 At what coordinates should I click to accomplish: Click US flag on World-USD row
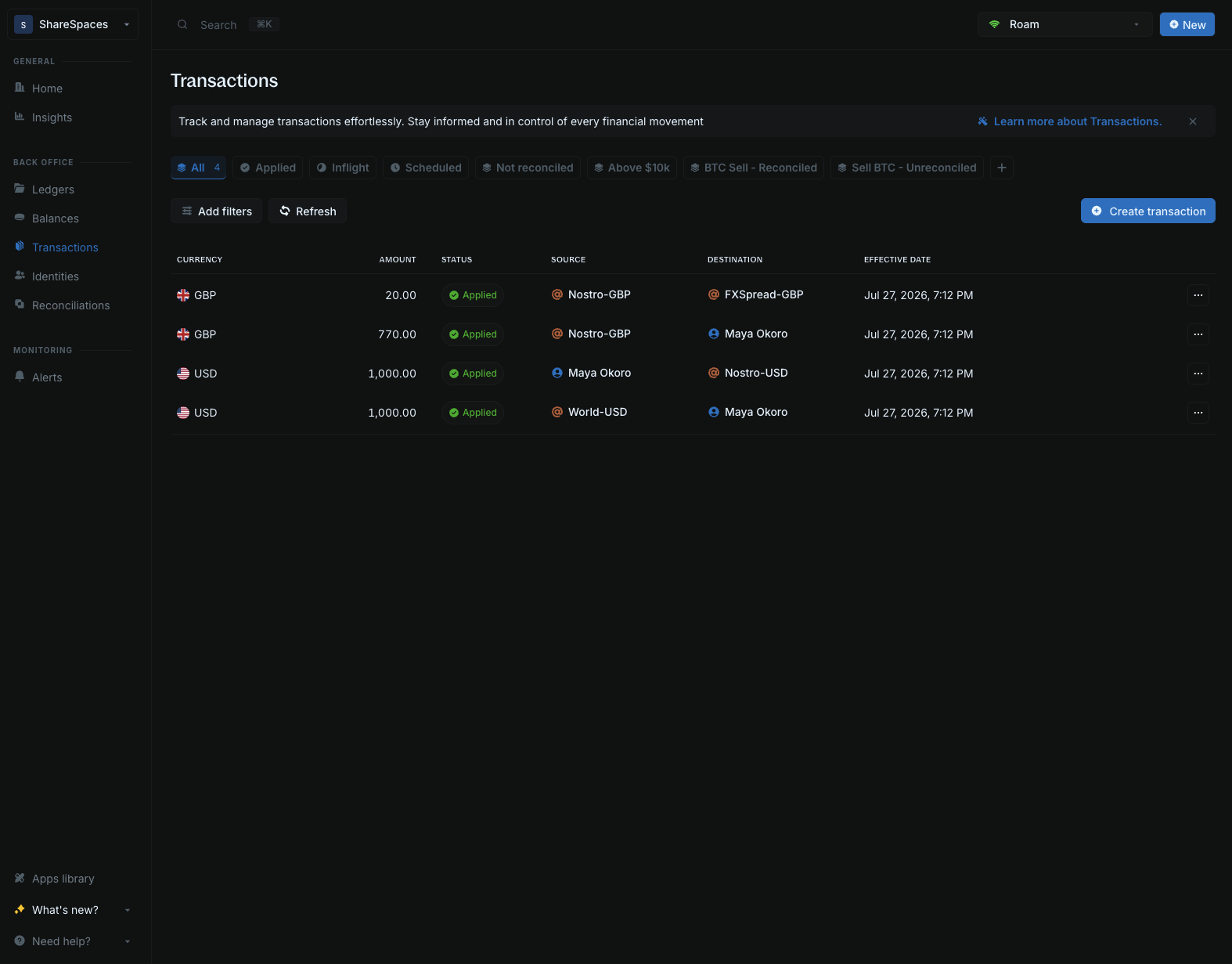coord(183,413)
